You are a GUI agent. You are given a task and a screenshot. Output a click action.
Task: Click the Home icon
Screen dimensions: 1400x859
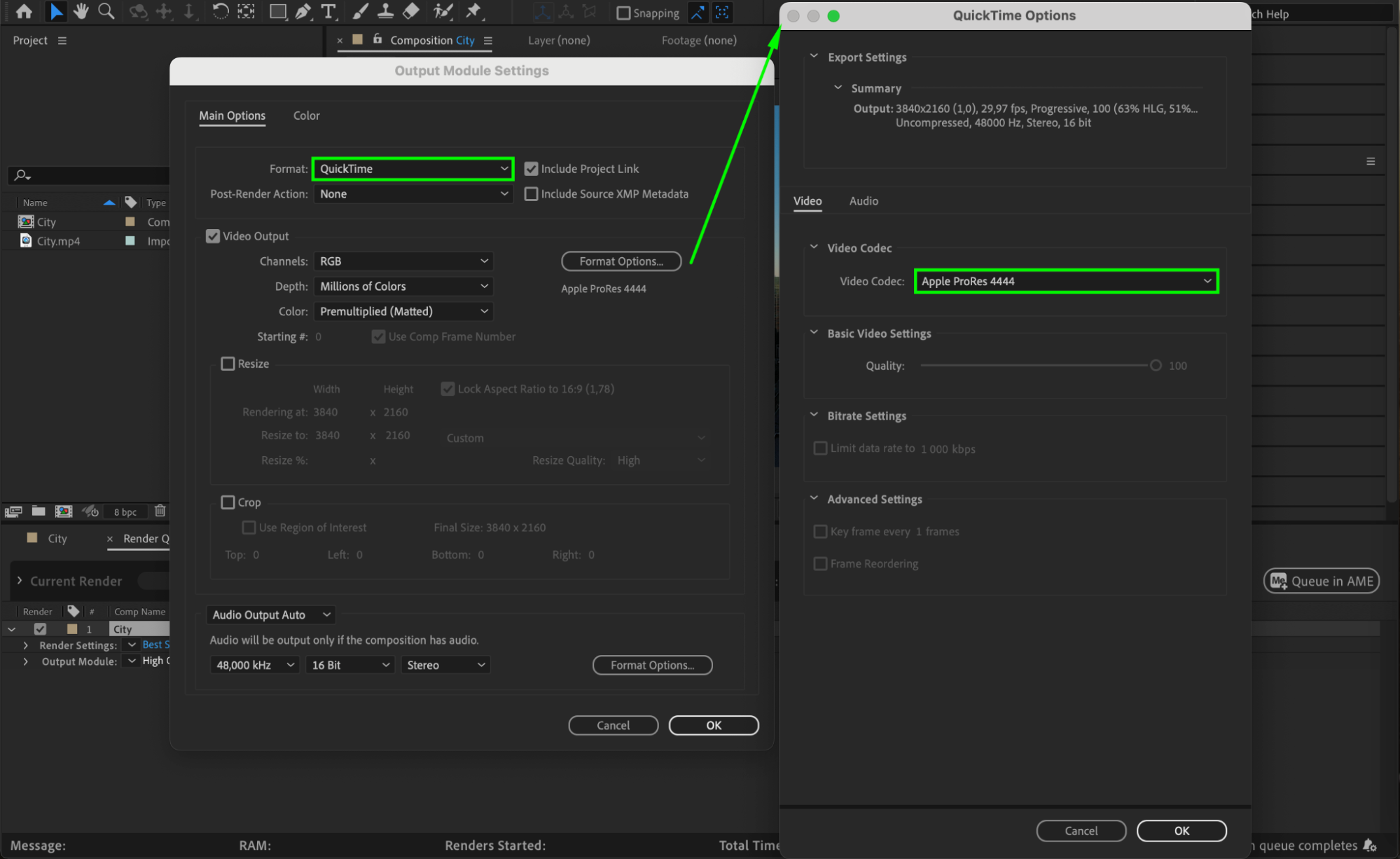pyautogui.click(x=24, y=11)
